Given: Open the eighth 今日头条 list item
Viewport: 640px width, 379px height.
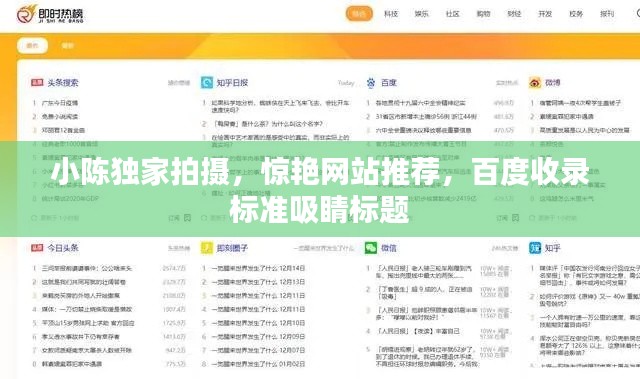Looking at the screenshot, I should [72, 364].
